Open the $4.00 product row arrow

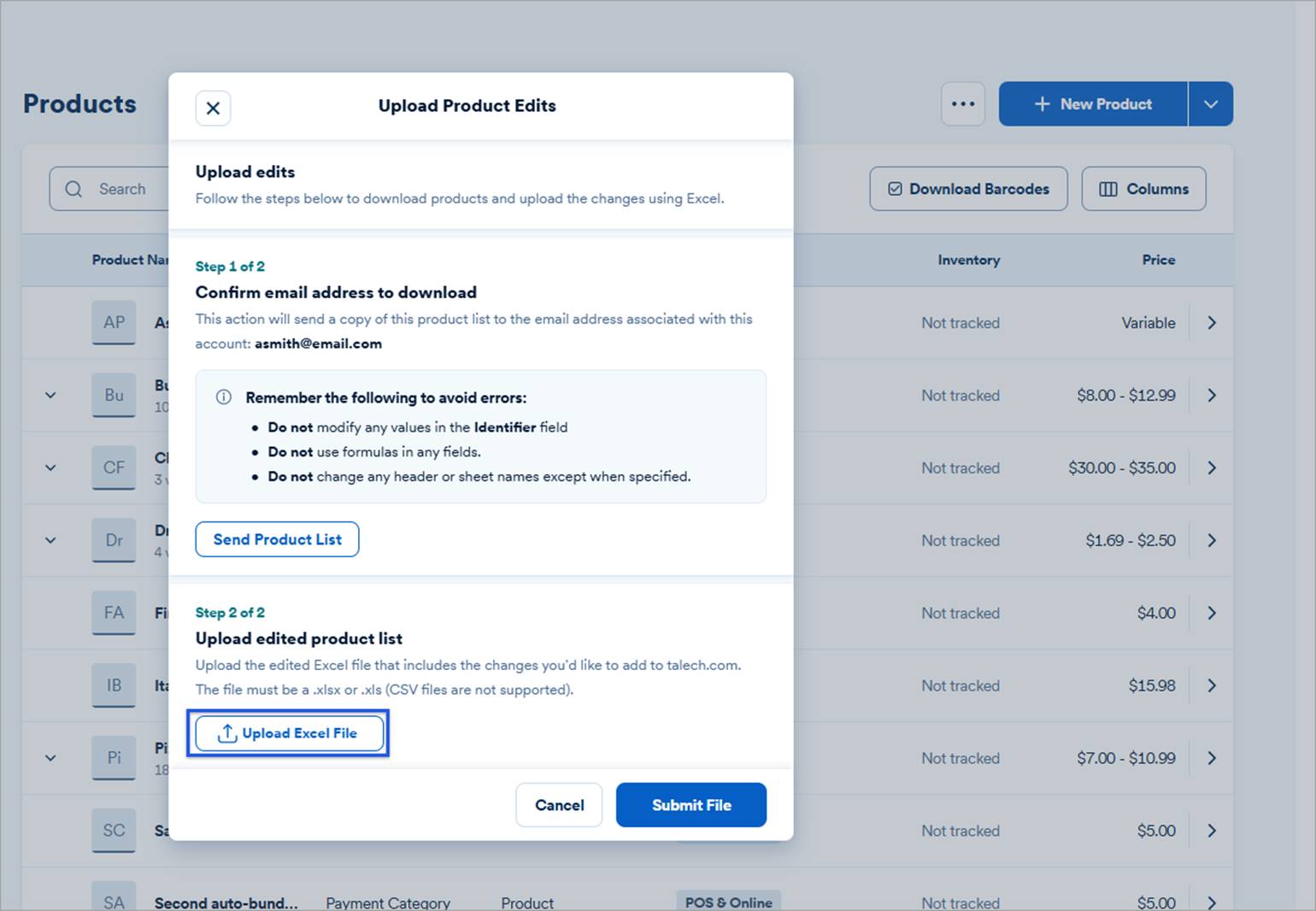[1212, 613]
